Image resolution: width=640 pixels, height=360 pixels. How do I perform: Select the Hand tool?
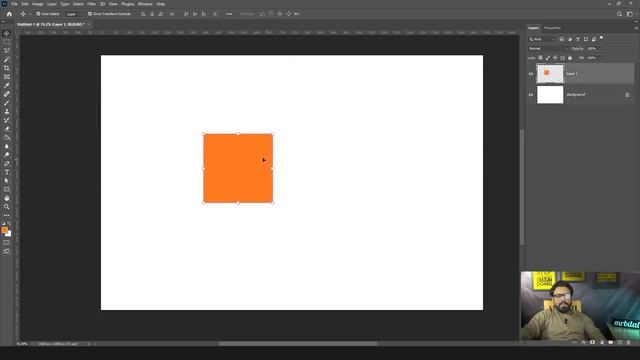pyautogui.click(x=7, y=198)
